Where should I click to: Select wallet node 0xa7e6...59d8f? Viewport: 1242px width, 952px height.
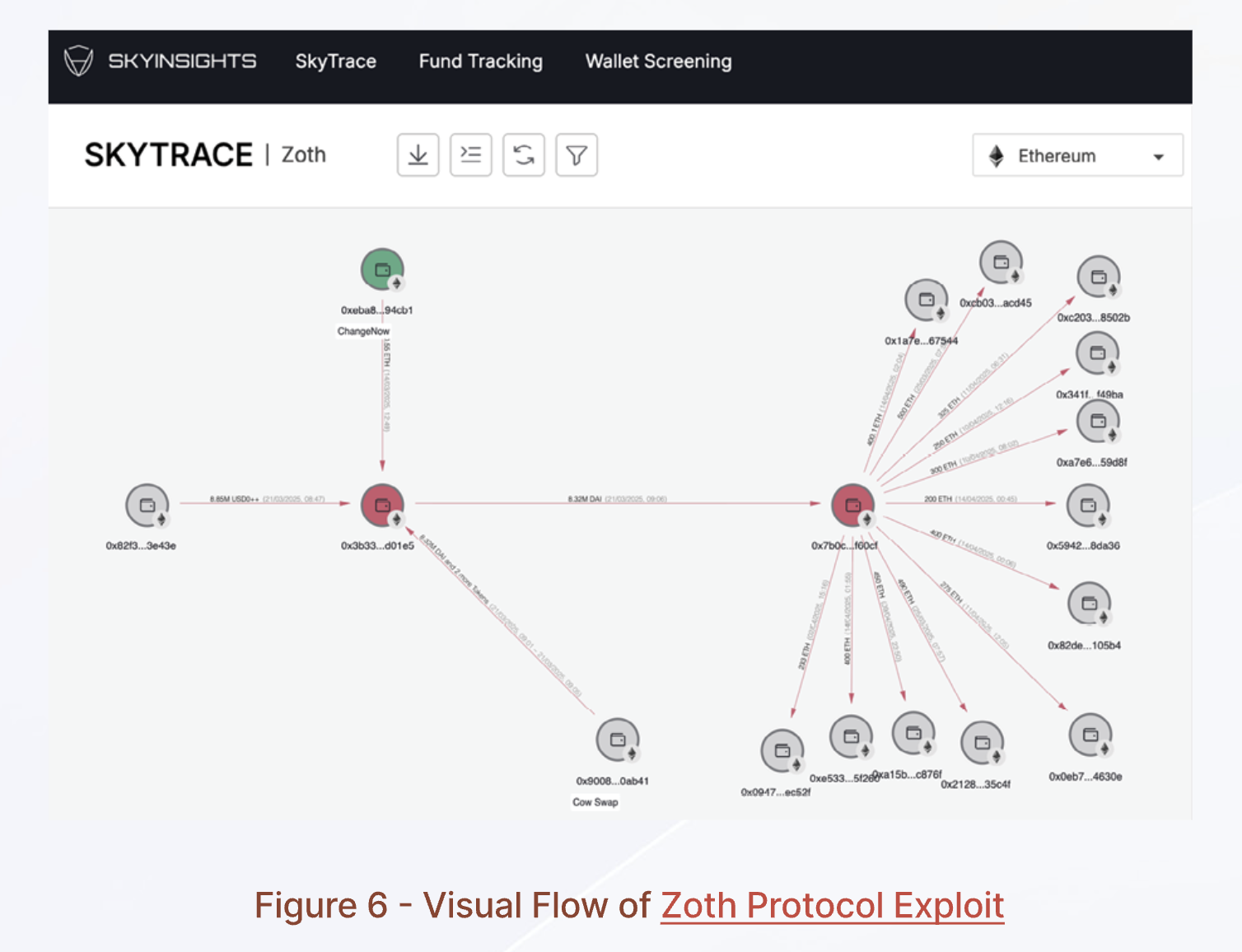[x=1099, y=421]
